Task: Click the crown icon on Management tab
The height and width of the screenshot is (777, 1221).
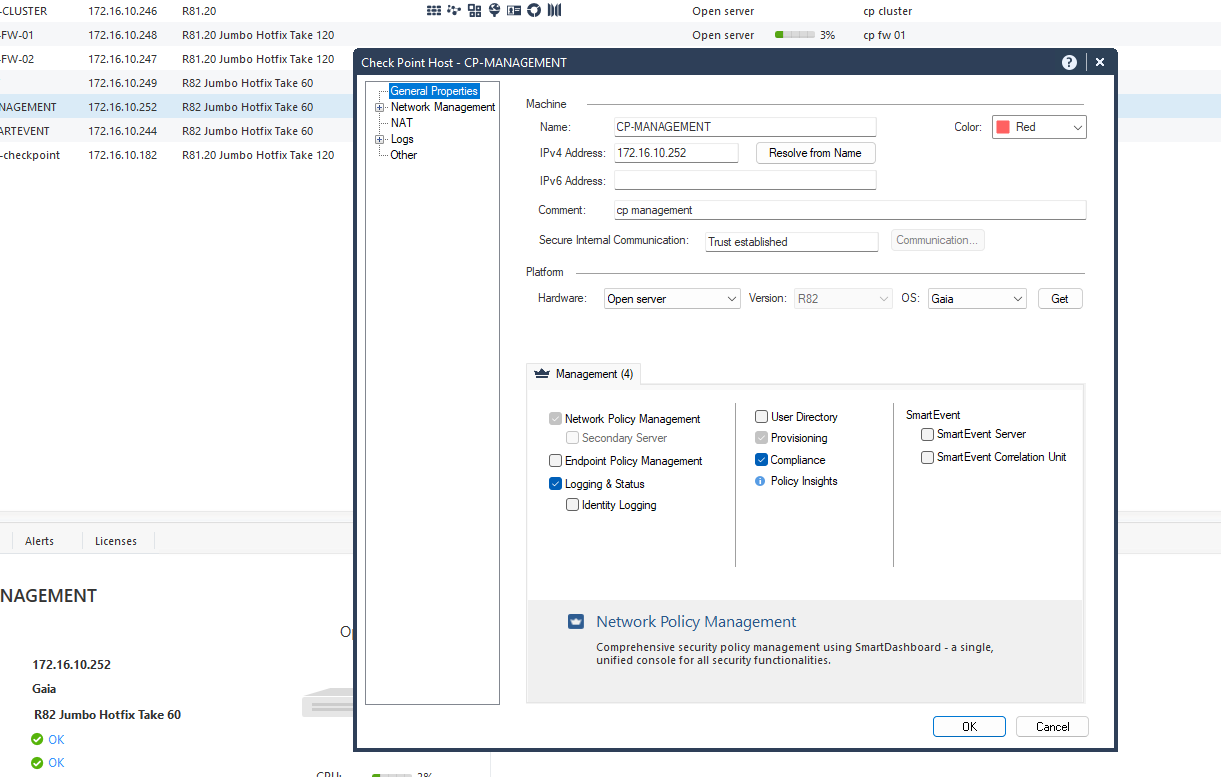Action: [542, 373]
